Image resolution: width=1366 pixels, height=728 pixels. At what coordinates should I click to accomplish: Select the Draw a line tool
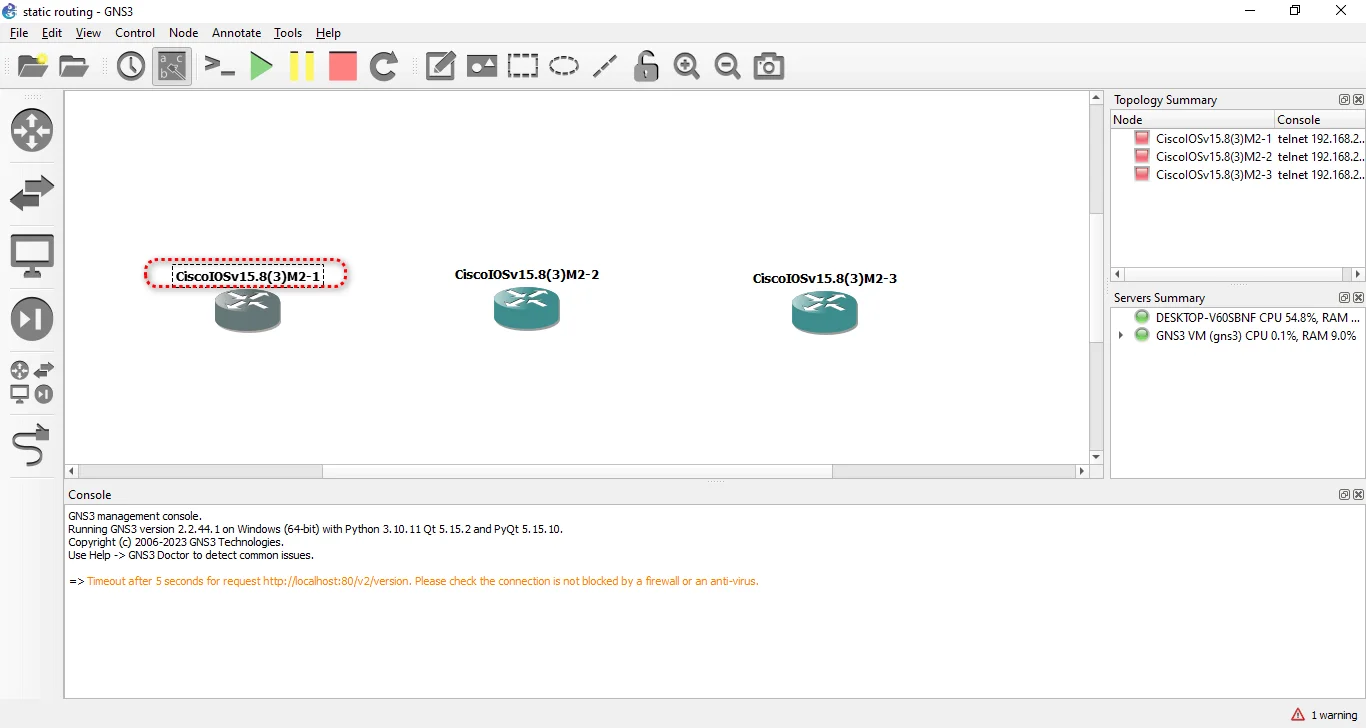(605, 67)
